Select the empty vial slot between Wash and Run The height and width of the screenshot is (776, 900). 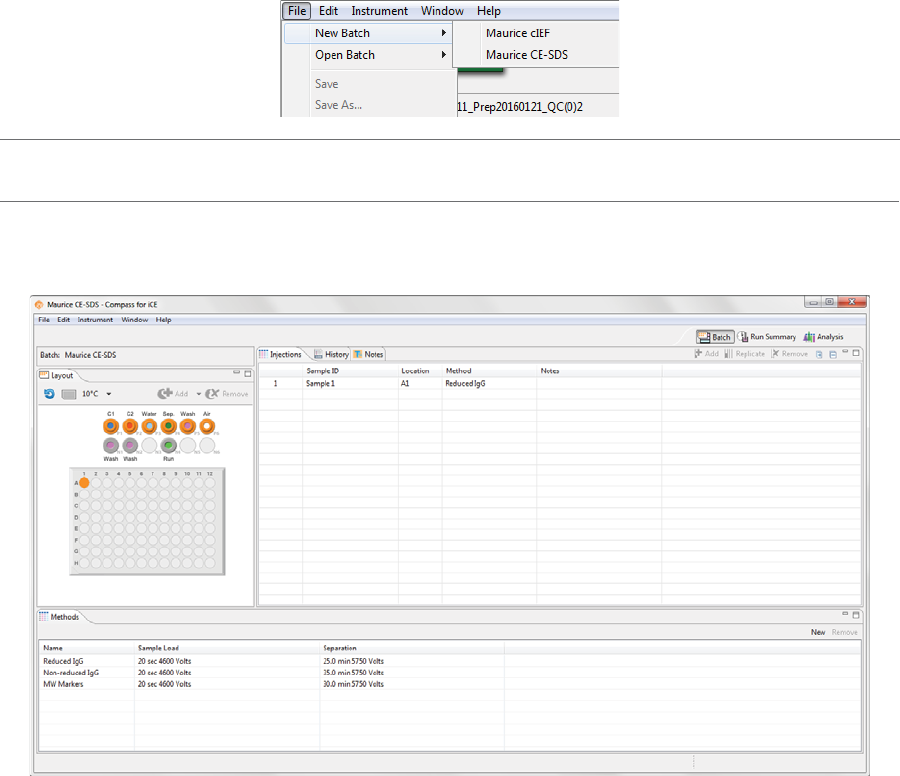[149, 445]
